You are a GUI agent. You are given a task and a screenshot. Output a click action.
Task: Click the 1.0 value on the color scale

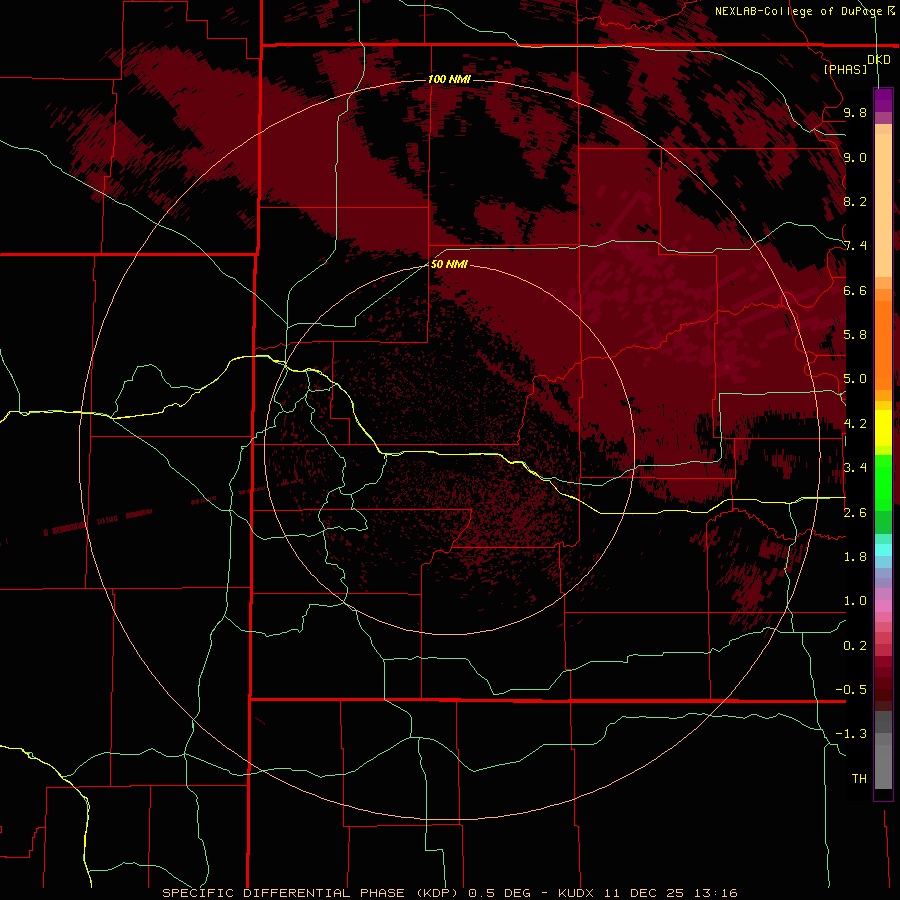click(855, 601)
